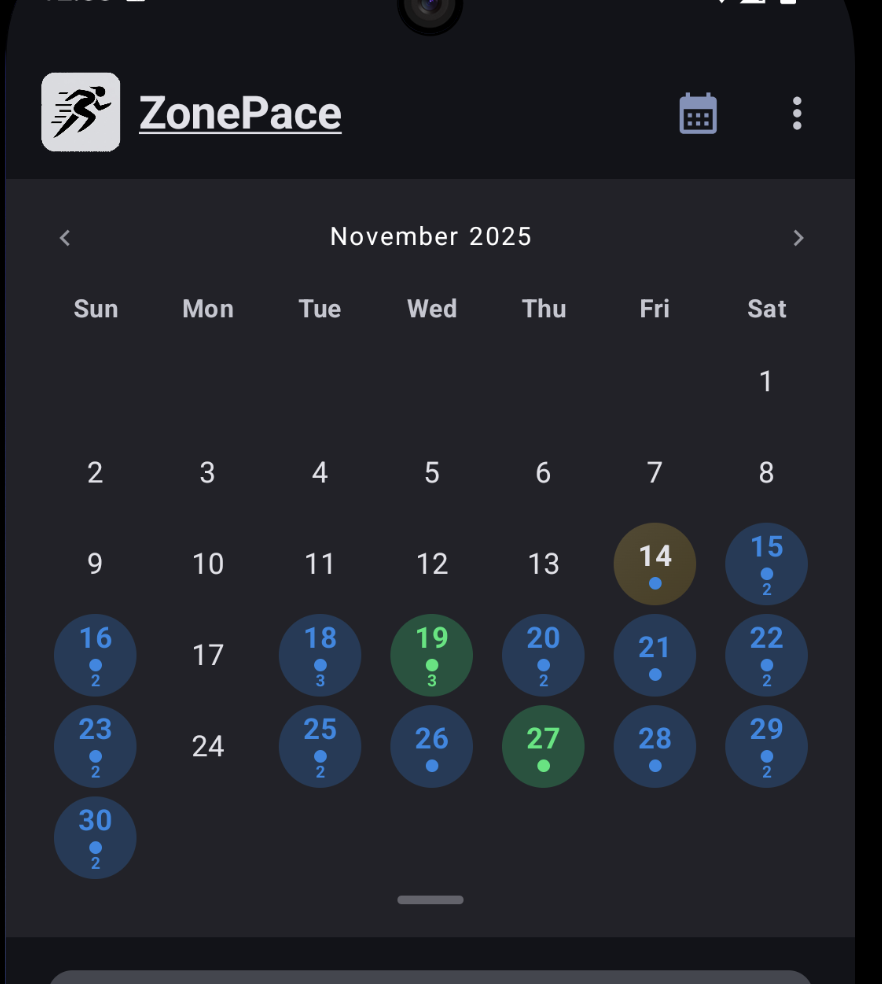
Task: Select November 17 with no workouts
Action: tap(208, 655)
